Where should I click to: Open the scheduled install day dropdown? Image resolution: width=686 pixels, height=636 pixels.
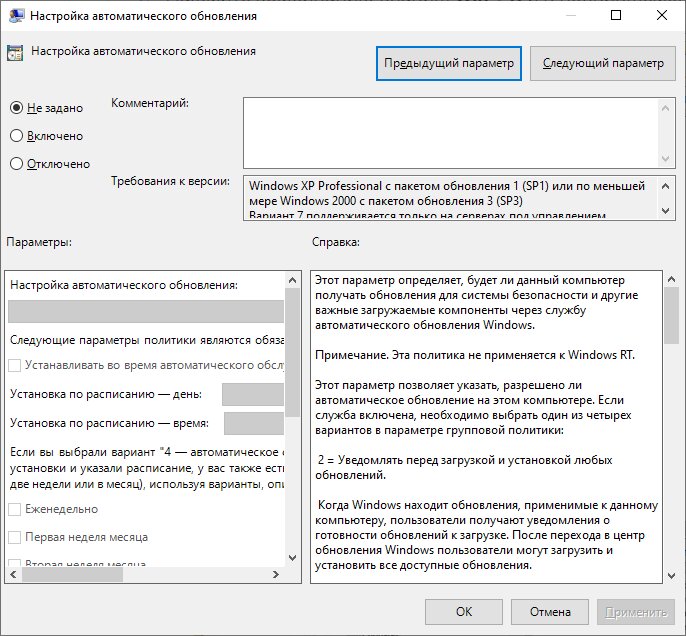pos(253,395)
